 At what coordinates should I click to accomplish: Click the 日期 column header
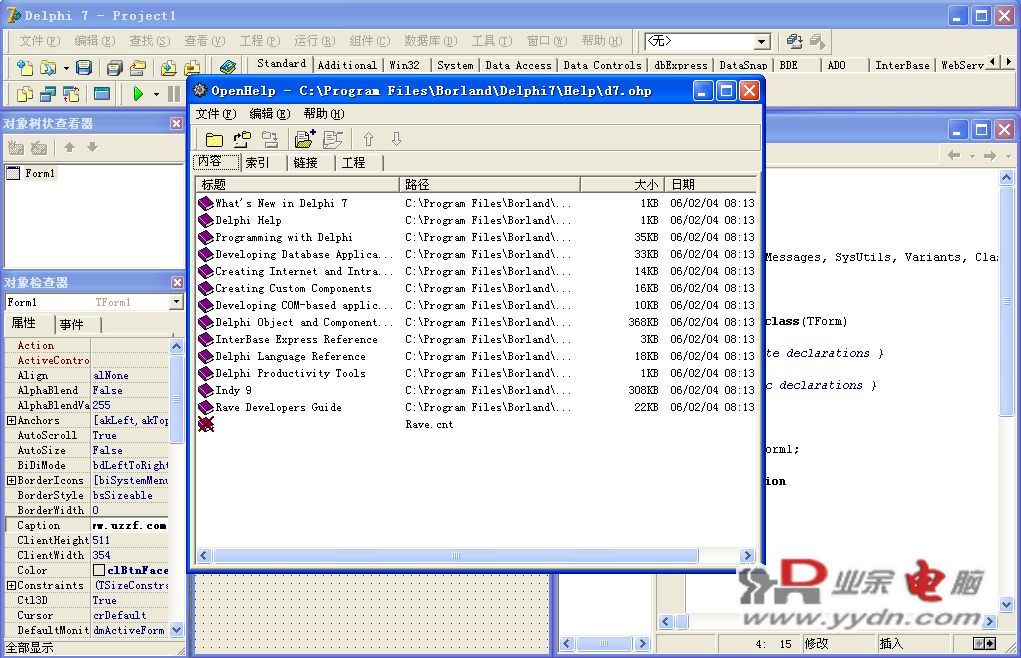pos(710,184)
